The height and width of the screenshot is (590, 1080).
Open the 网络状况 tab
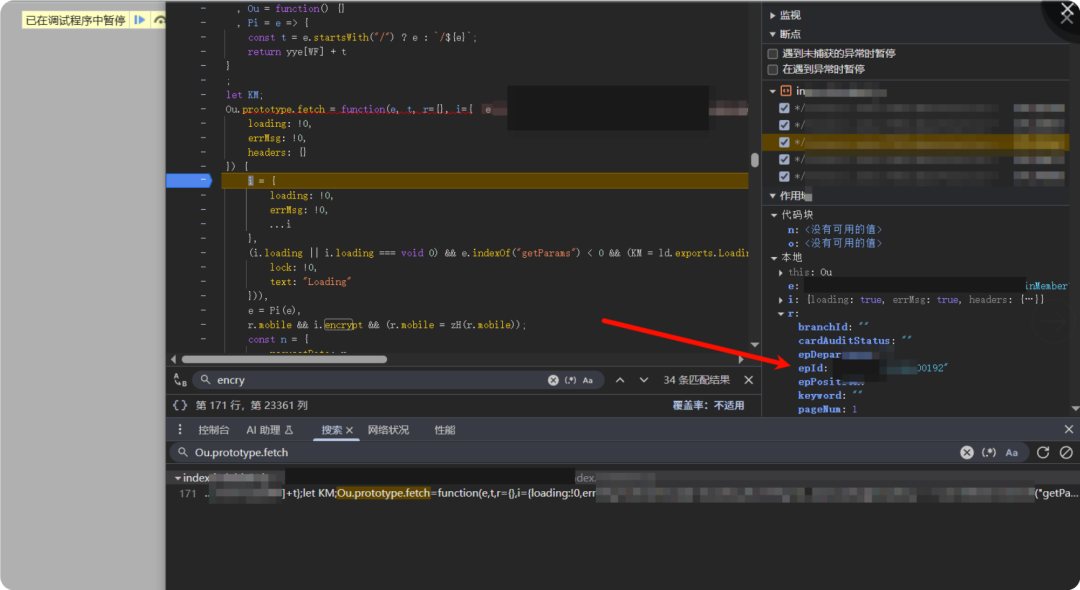pos(388,430)
